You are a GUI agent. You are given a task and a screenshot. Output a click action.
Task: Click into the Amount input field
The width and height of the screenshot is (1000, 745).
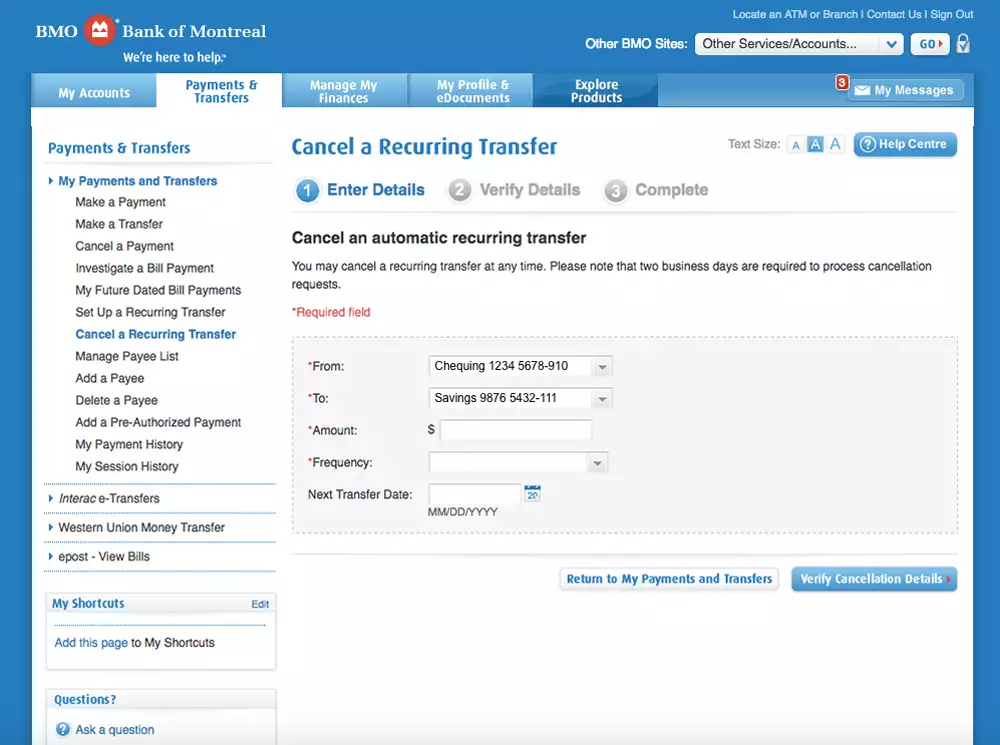(x=515, y=430)
